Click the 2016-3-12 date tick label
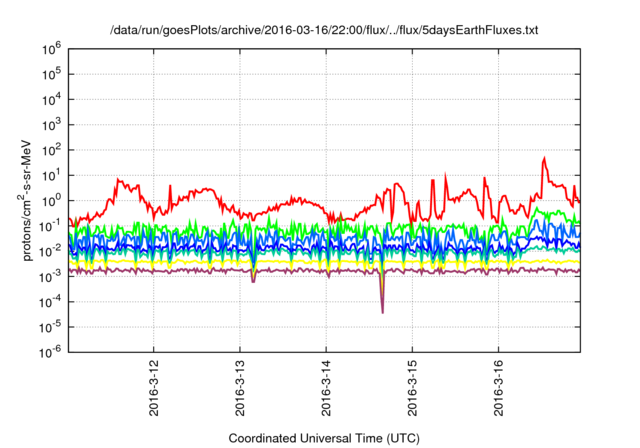This screenshot has width=640, height=448. [x=154, y=388]
